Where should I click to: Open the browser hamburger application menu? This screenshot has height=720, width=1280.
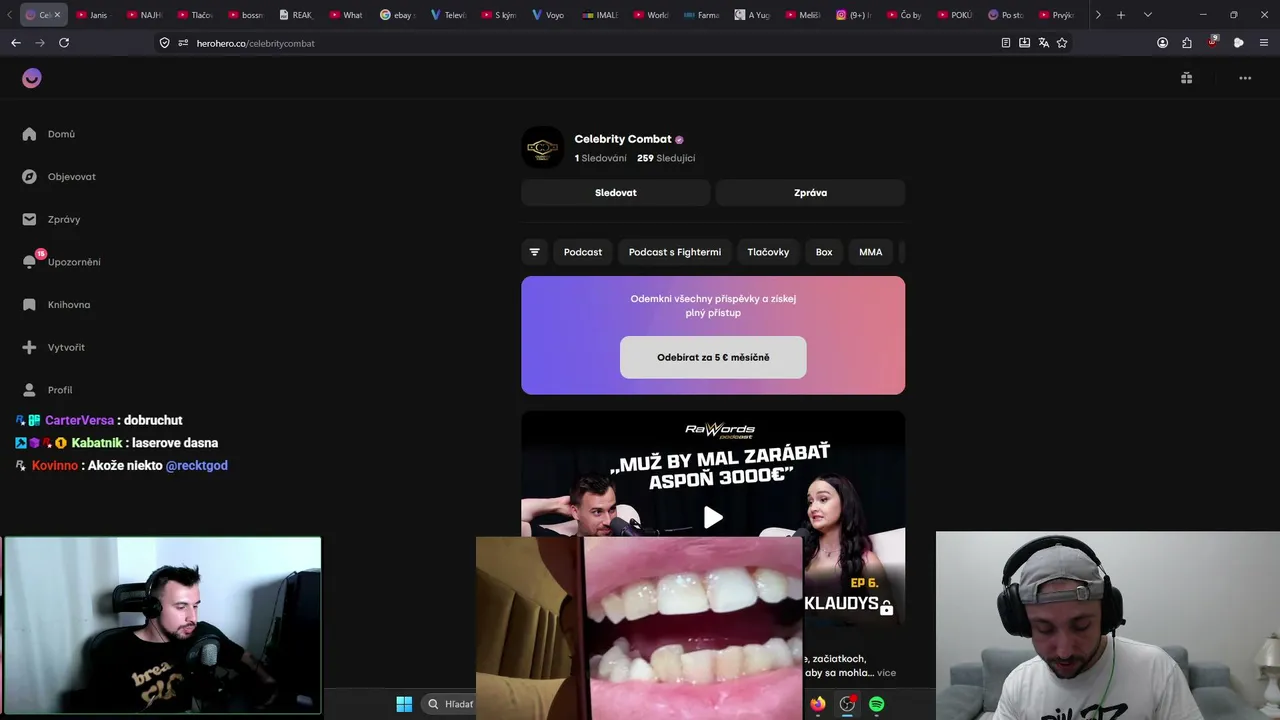[x=1265, y=43]
